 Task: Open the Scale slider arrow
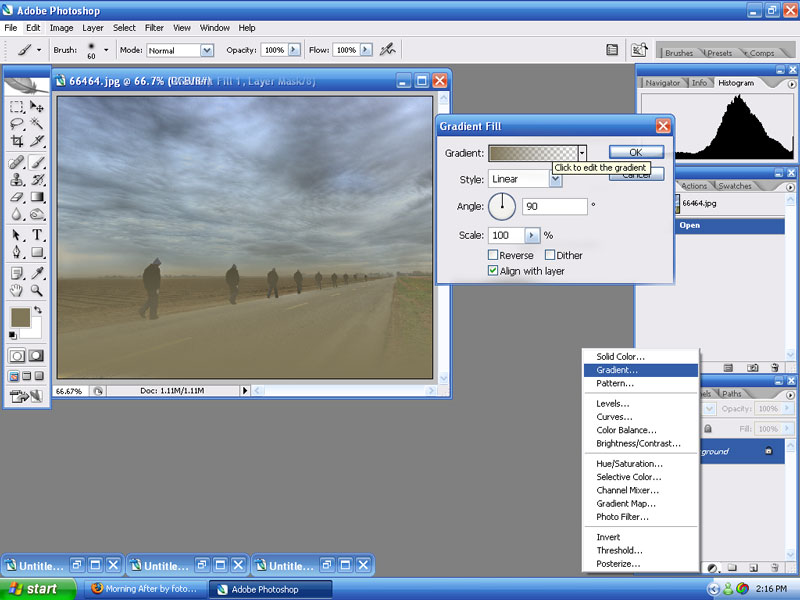tap(532, 235)
